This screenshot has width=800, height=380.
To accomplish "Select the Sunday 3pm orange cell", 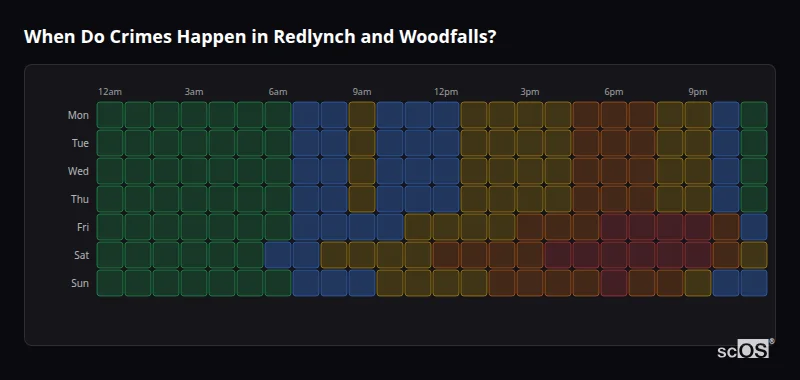I will 530,283.
